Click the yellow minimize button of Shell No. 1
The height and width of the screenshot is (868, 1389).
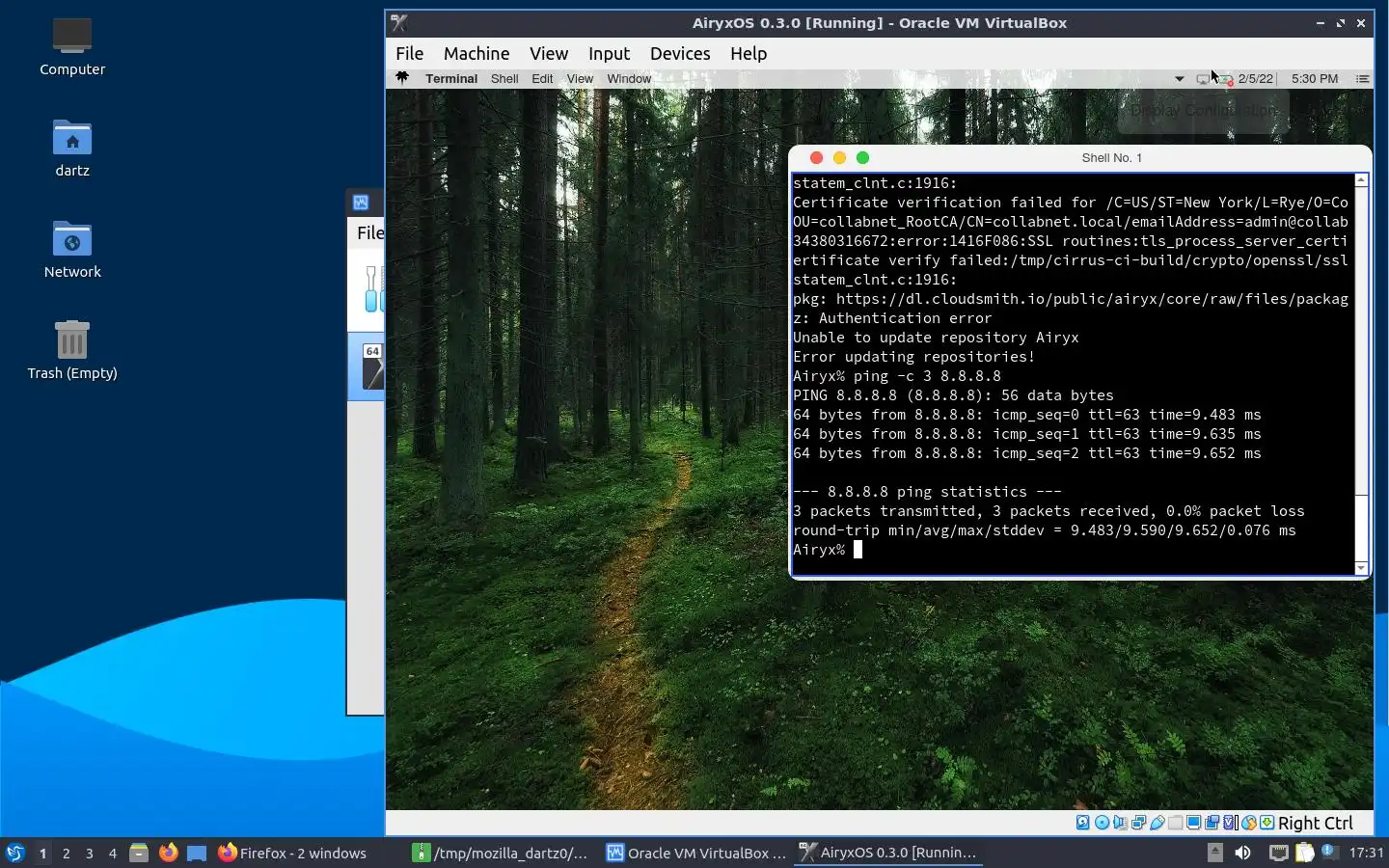[839, 158]
